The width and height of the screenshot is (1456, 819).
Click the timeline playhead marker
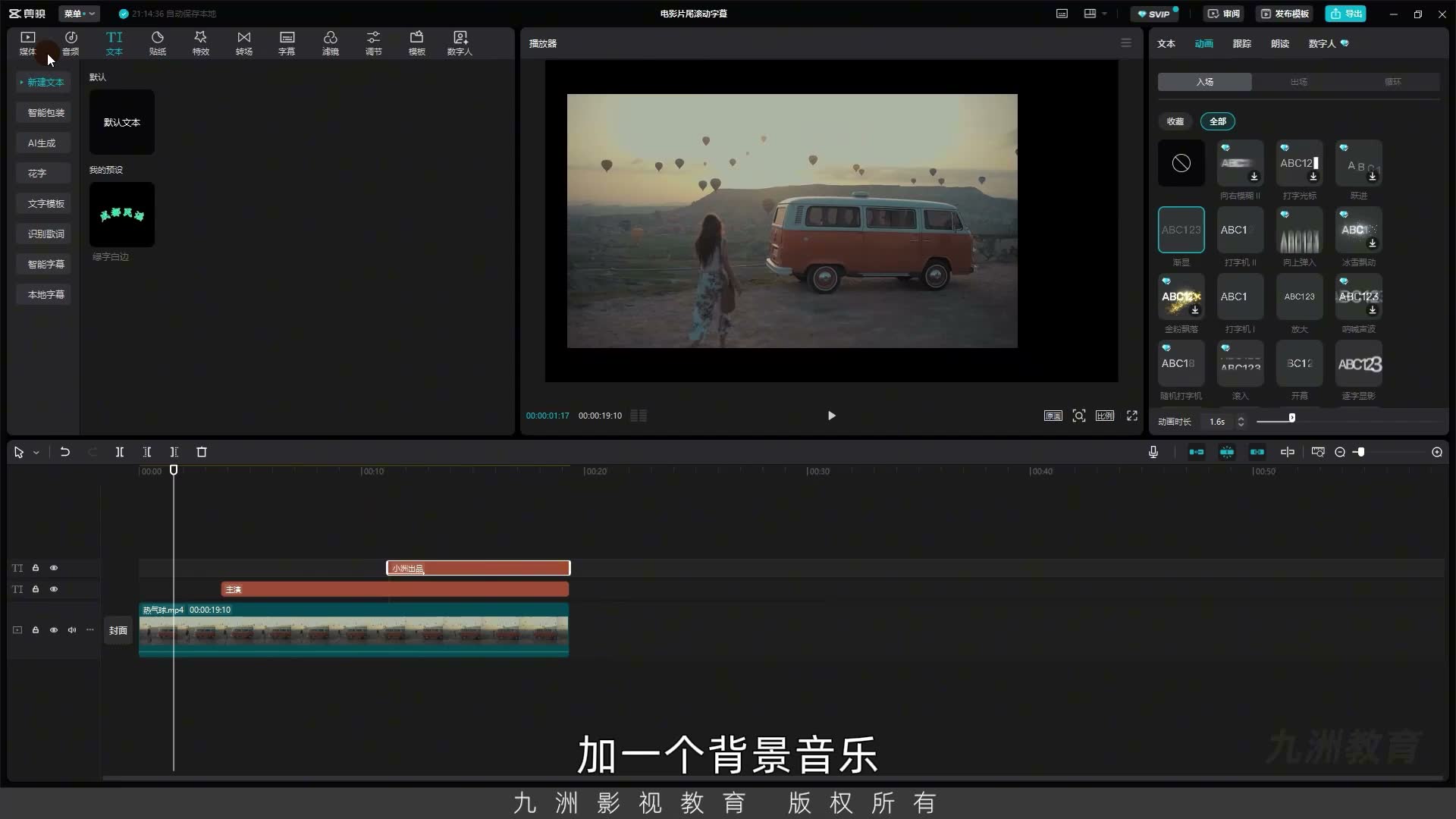[x=174, y=470]
